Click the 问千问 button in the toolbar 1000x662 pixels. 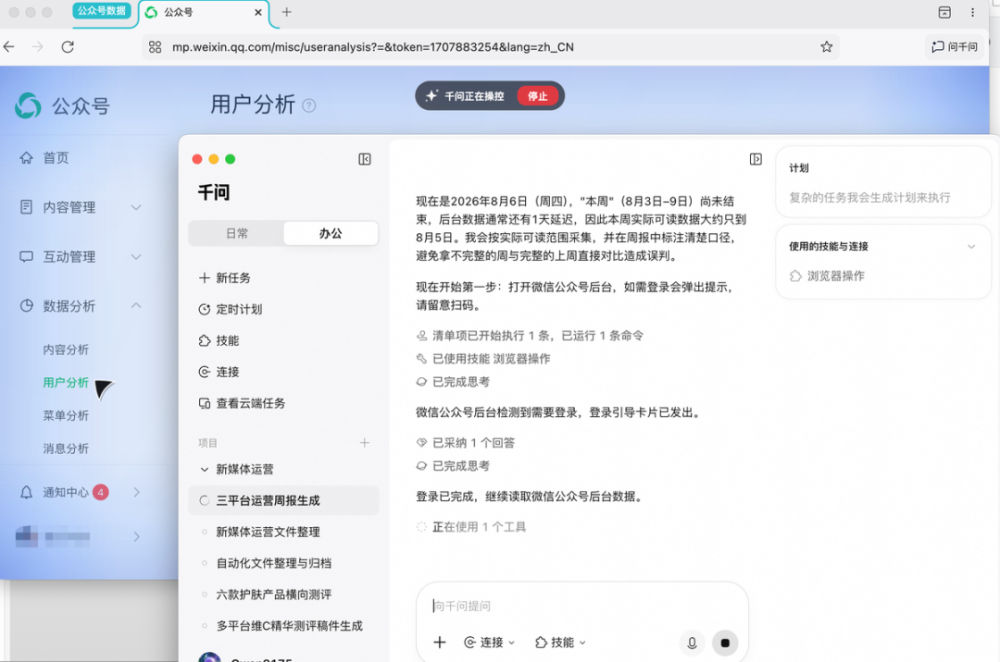pos(955,47)
